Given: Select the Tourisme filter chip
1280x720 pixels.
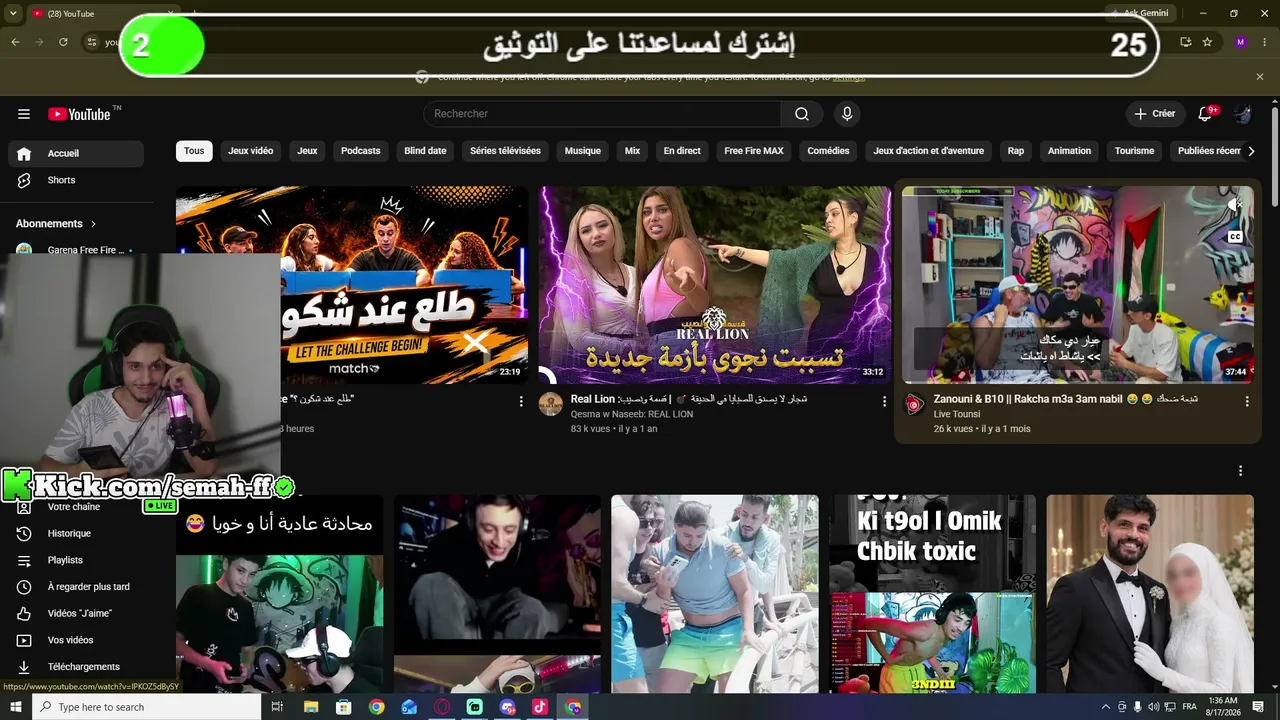Looking at the screenshot, I should 1134,151.
